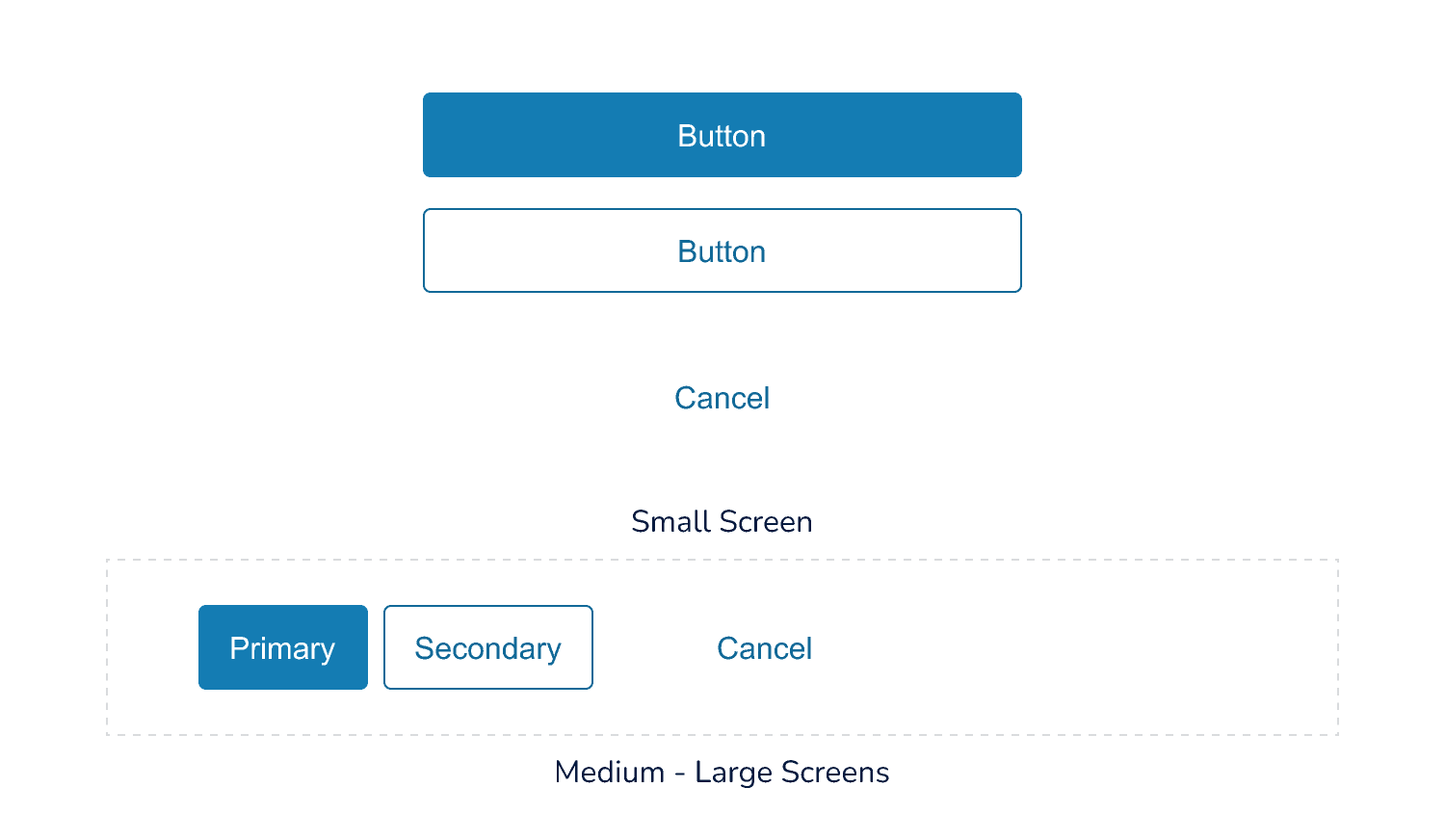This screenshot has width=1445, height=840.
Task: Select Cancel in the medium-large screen row
Action: pos(764,648)
